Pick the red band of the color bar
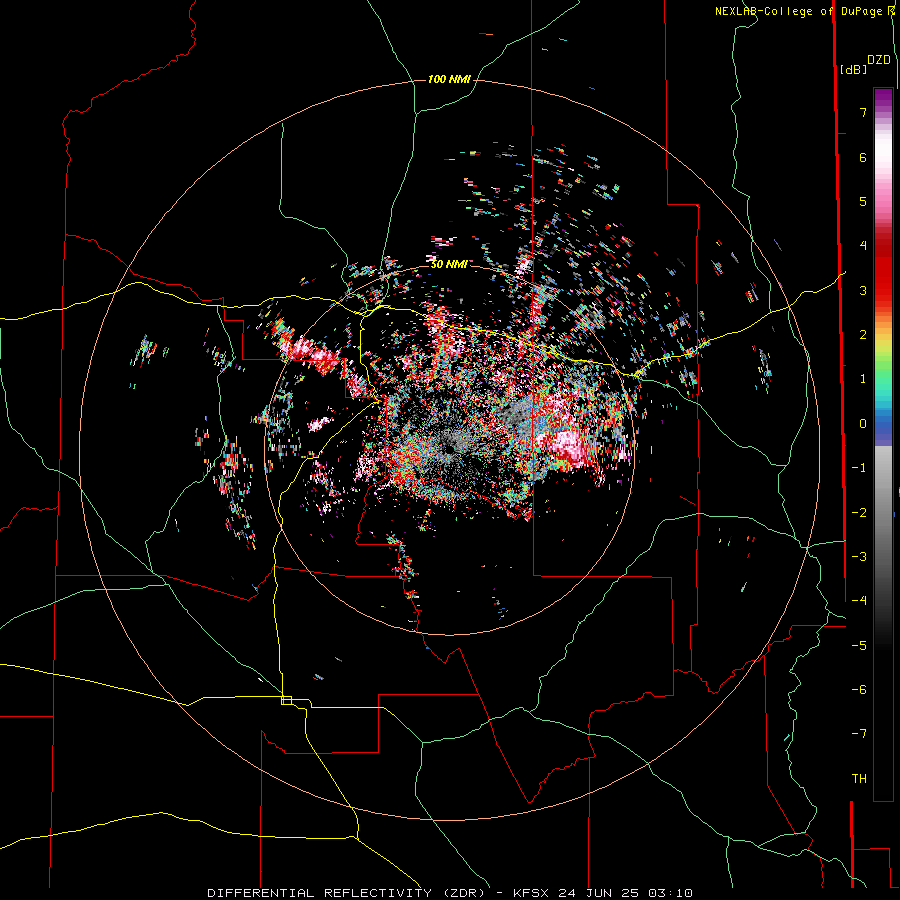The width and height of the screenshot is (900, 900). (883, 276)
